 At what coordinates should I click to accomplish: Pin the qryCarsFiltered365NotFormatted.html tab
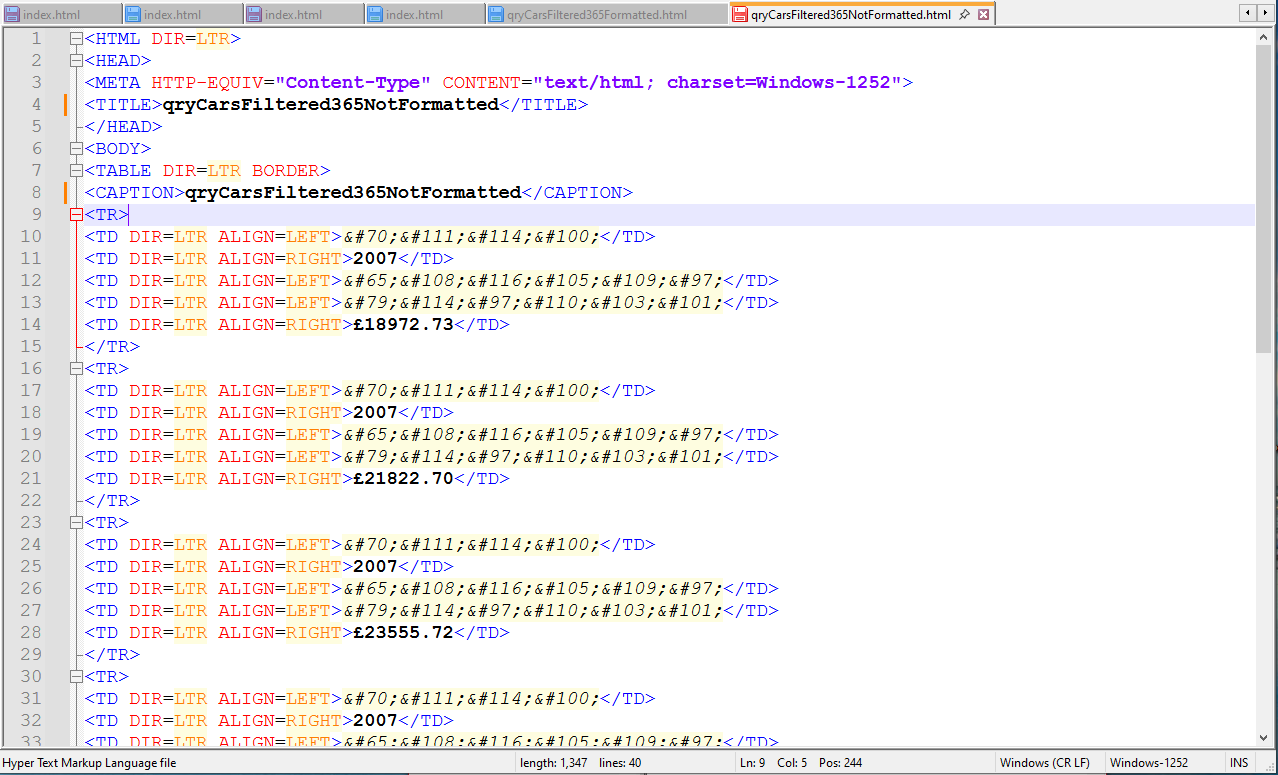[964, 15]
